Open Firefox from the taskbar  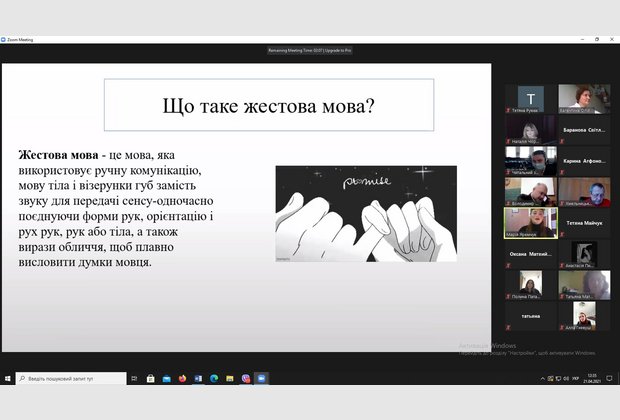click(x=182, y=379)
